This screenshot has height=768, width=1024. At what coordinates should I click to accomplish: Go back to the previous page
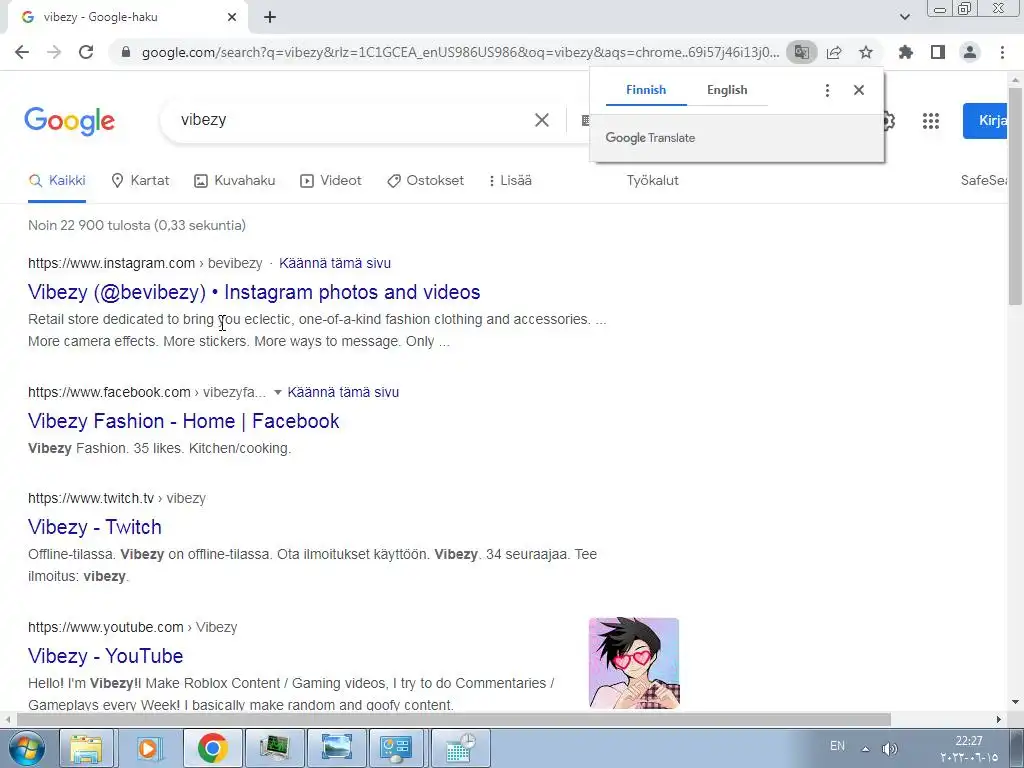tap(22, 52)
